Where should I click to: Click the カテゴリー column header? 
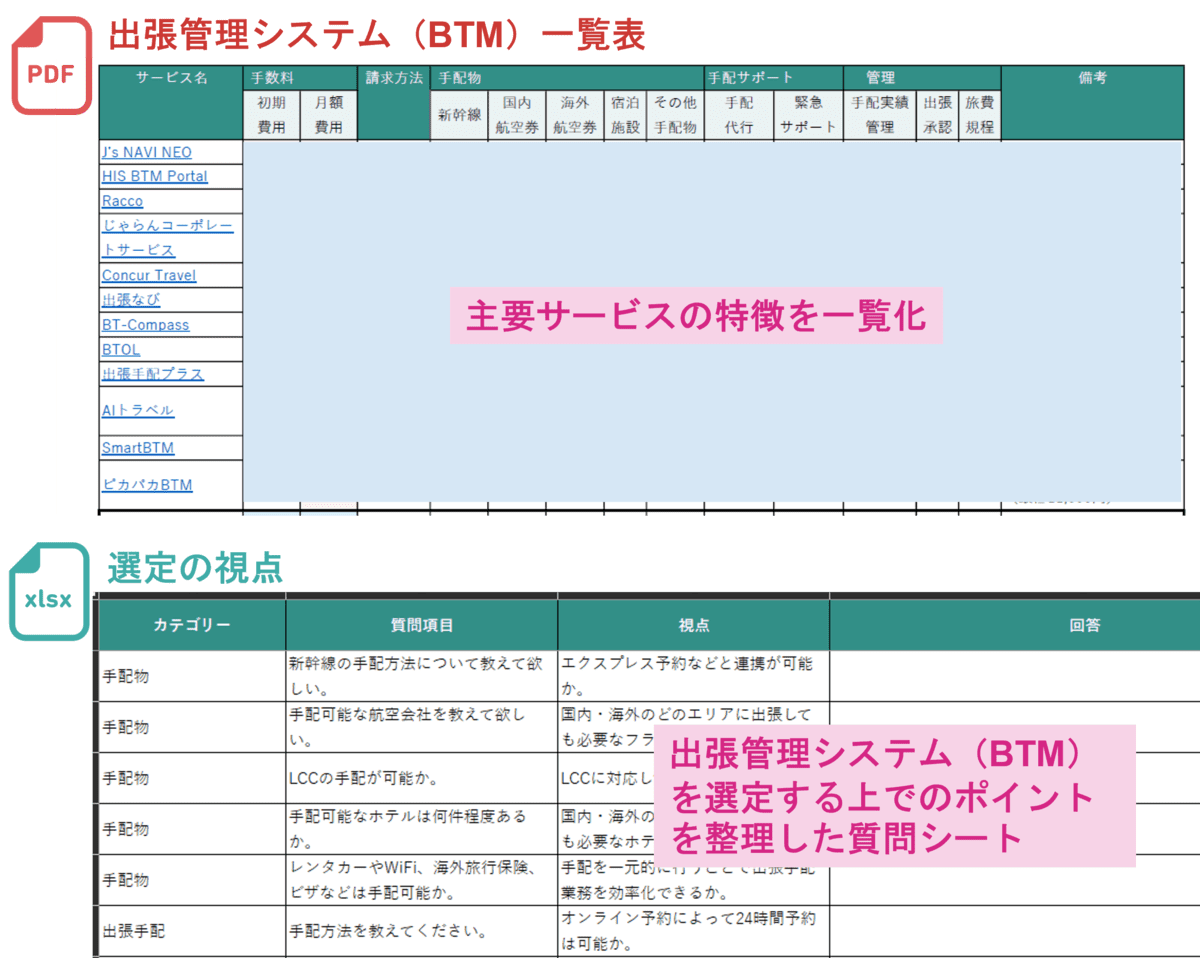click(191, 625)
